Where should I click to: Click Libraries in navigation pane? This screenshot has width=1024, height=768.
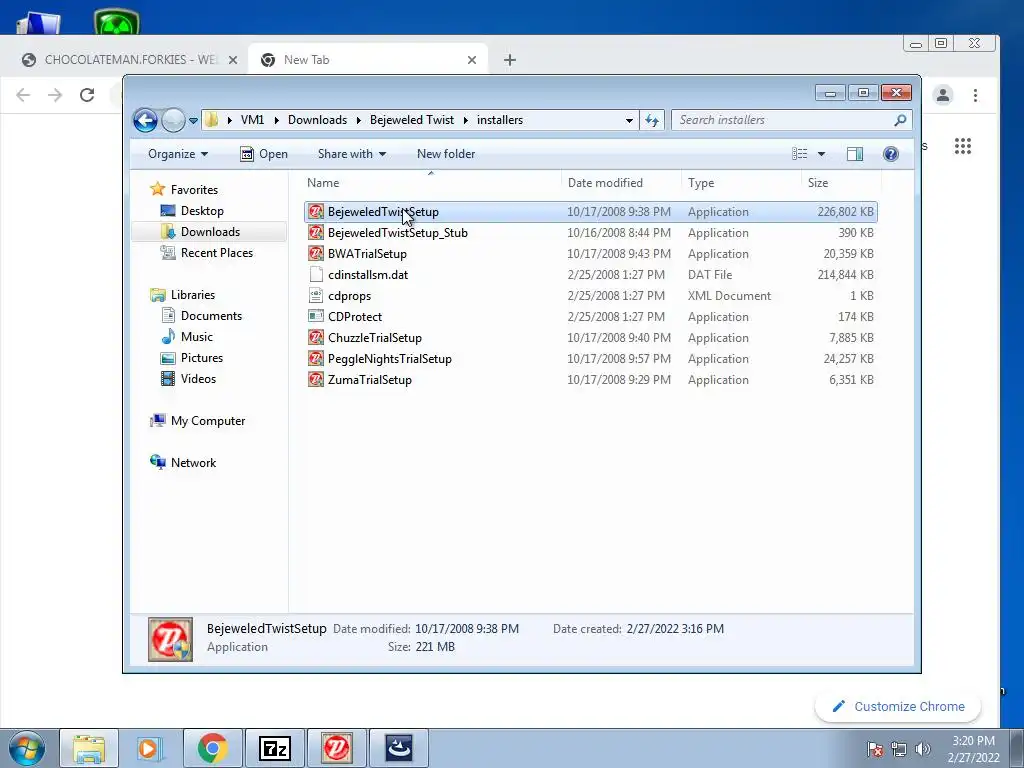point(184,295)
